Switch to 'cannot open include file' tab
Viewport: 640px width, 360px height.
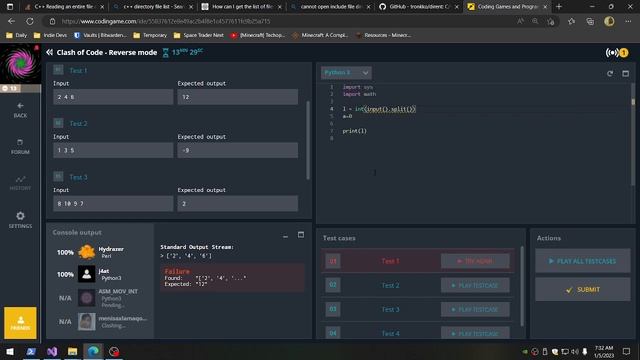[330, 7]
